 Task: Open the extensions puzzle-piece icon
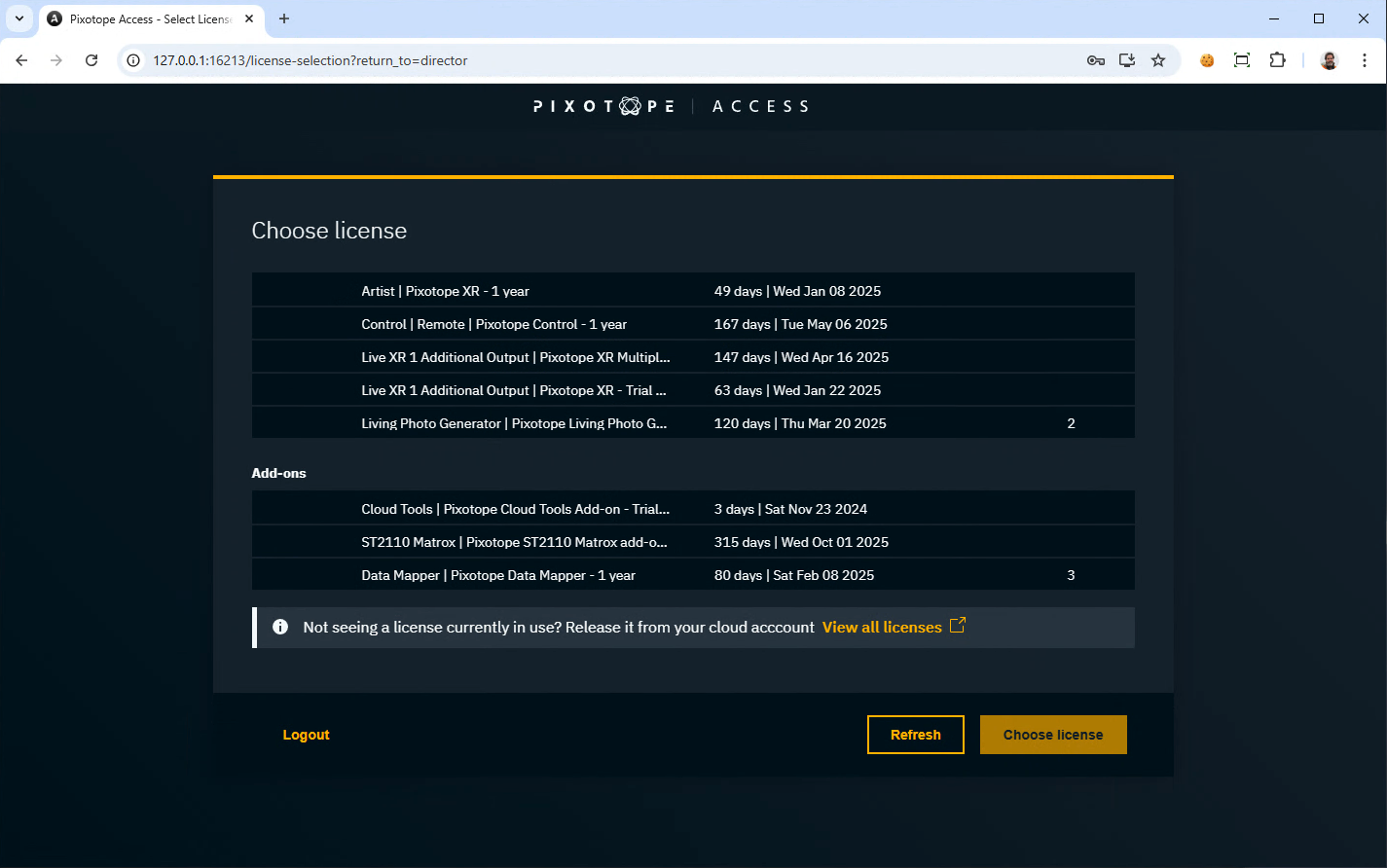[1277, 59]
